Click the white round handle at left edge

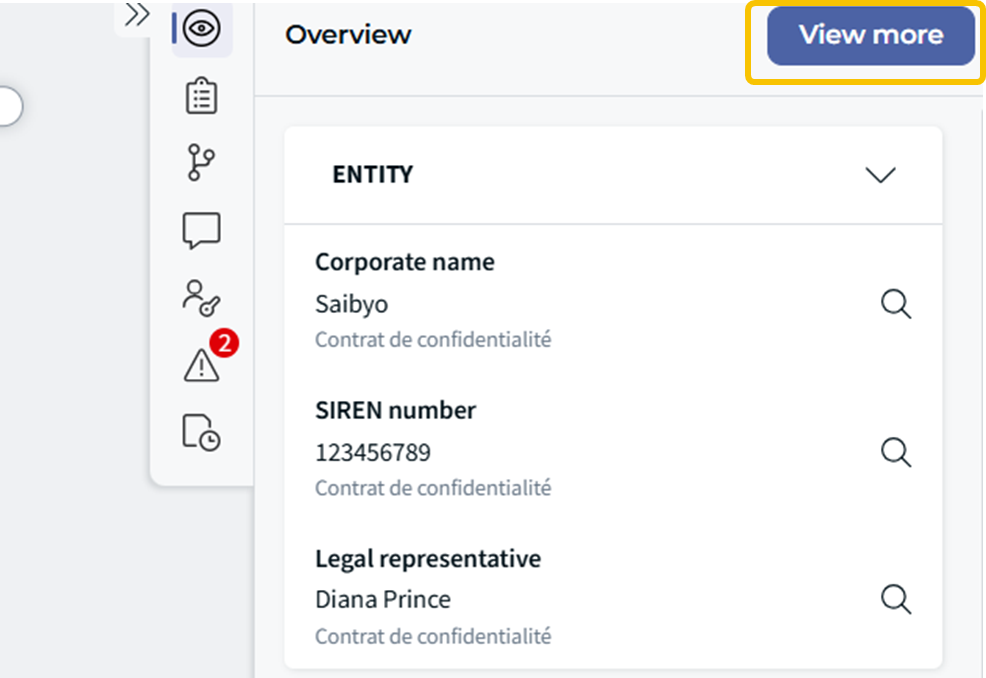(x=8, y=106)
